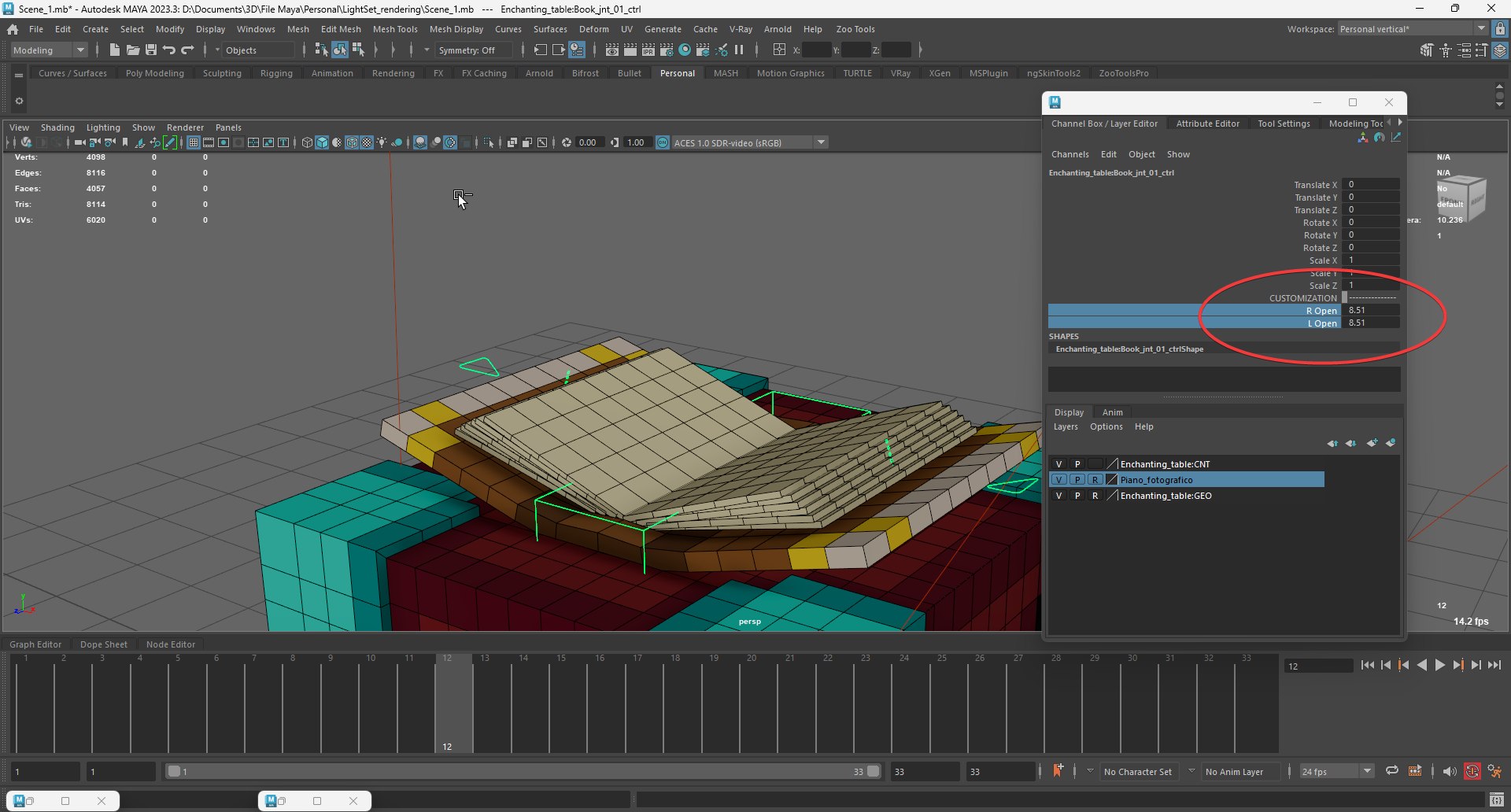Image resolution: width=1511 pixels, height=812 pixels.
Task: Redo the action with the toolbar arrow
Action: tap(187, 50)
